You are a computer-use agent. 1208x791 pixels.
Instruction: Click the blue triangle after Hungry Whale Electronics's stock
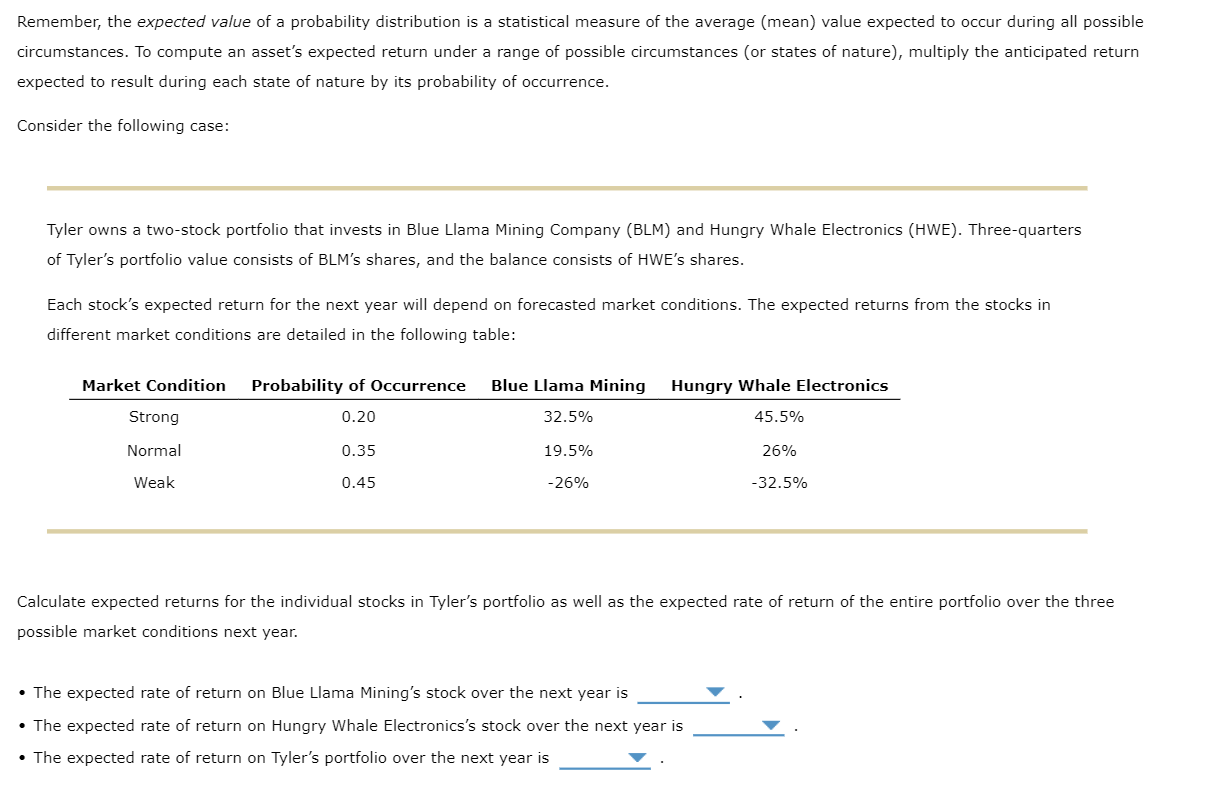tap(772, 726)
